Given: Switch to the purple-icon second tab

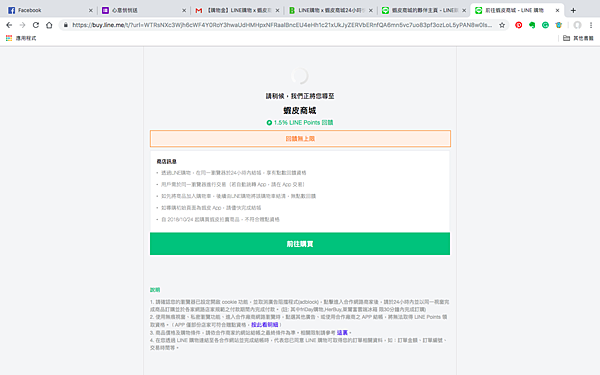Looking at the screenshot, I should coord(143,10).
